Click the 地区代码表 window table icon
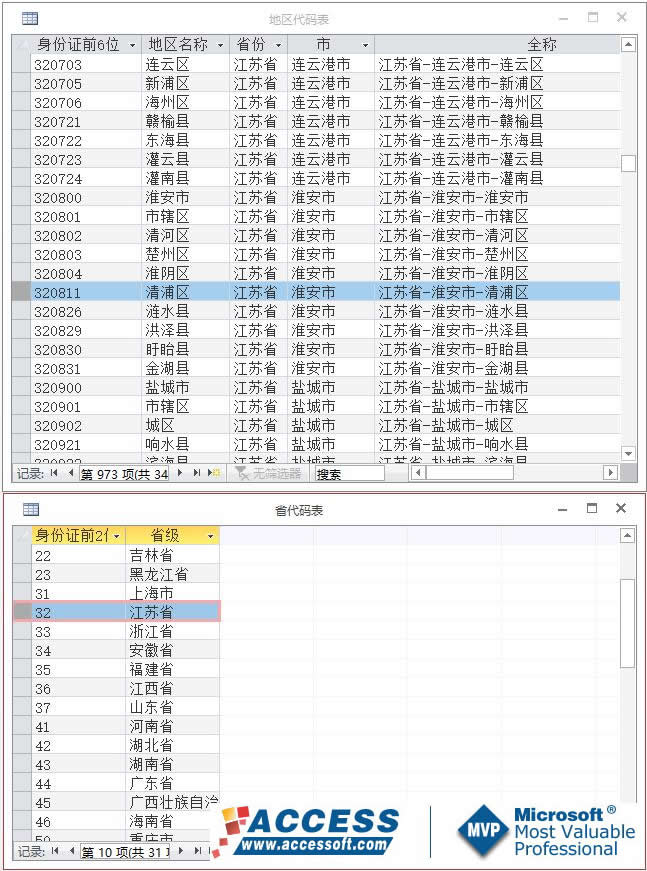The height and width of the screenshot is (871, 647). tap(30, 18)
